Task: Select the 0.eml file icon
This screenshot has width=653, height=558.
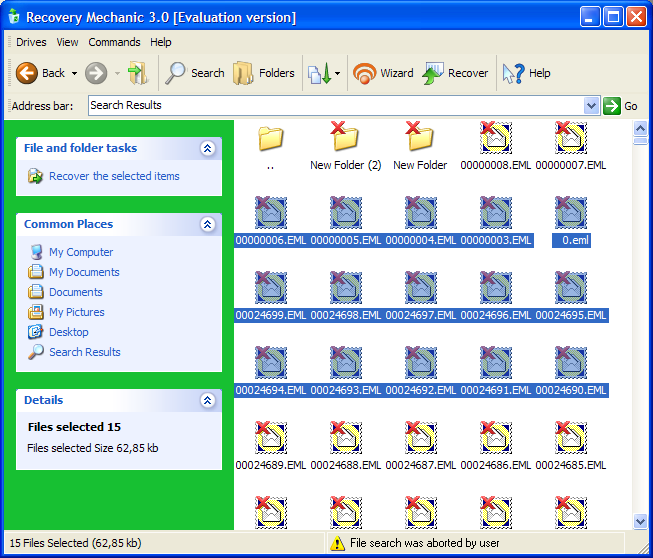Action: (571, 212)
